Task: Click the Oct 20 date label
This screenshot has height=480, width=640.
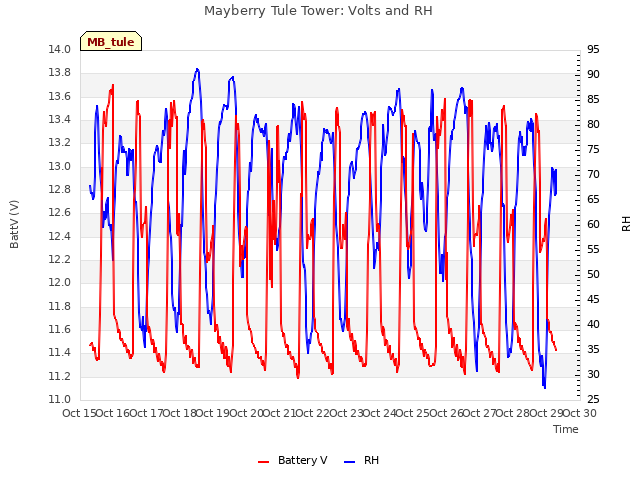Action: [247, 413]
